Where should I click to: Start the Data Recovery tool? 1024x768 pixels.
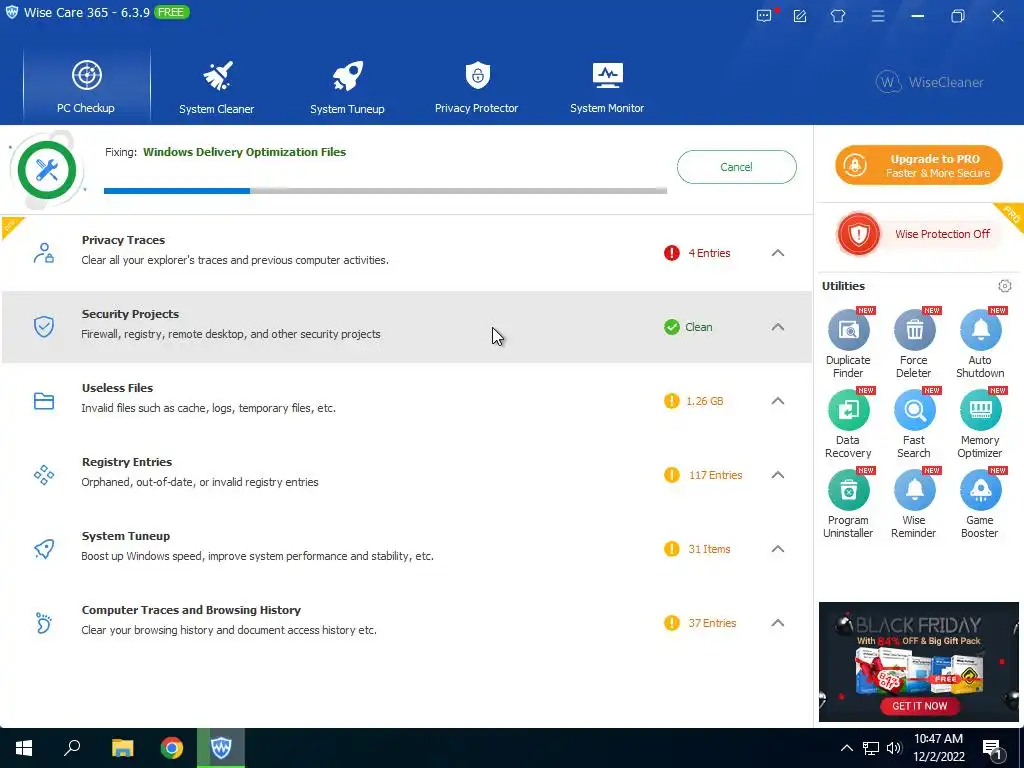click(848, 424)
